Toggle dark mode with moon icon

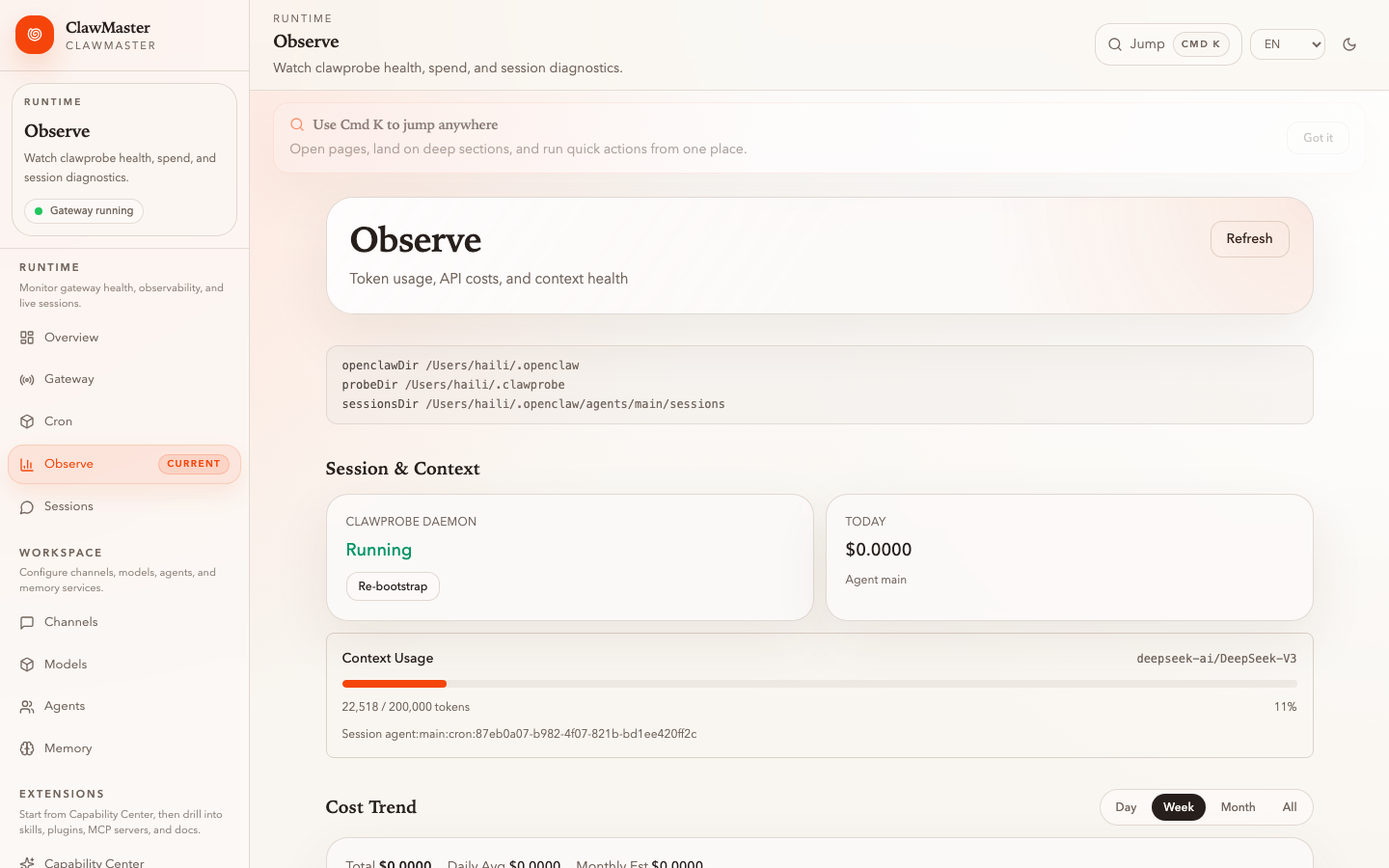(x=1349, y=44)
